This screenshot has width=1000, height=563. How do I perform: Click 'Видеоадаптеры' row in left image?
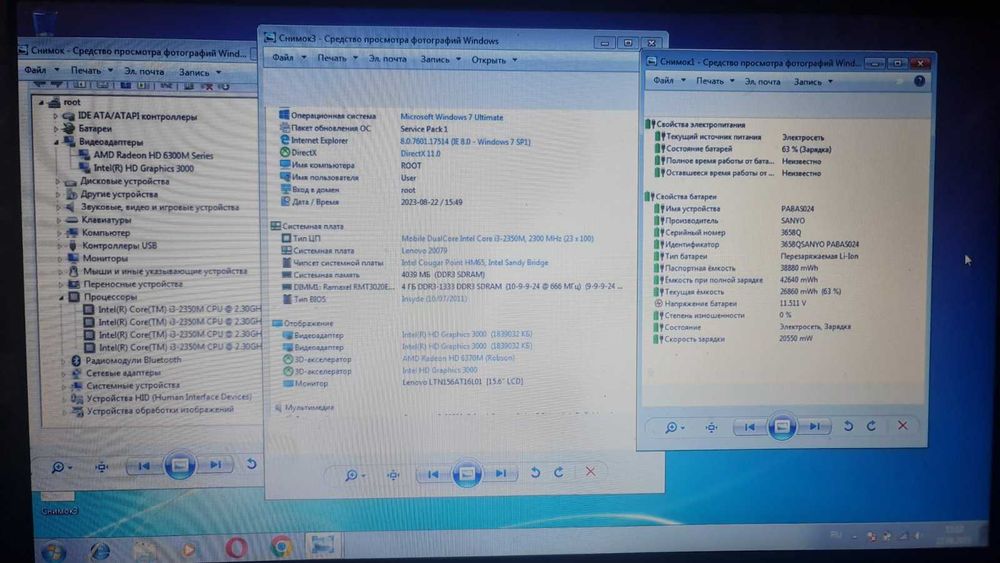pos(103,142)
